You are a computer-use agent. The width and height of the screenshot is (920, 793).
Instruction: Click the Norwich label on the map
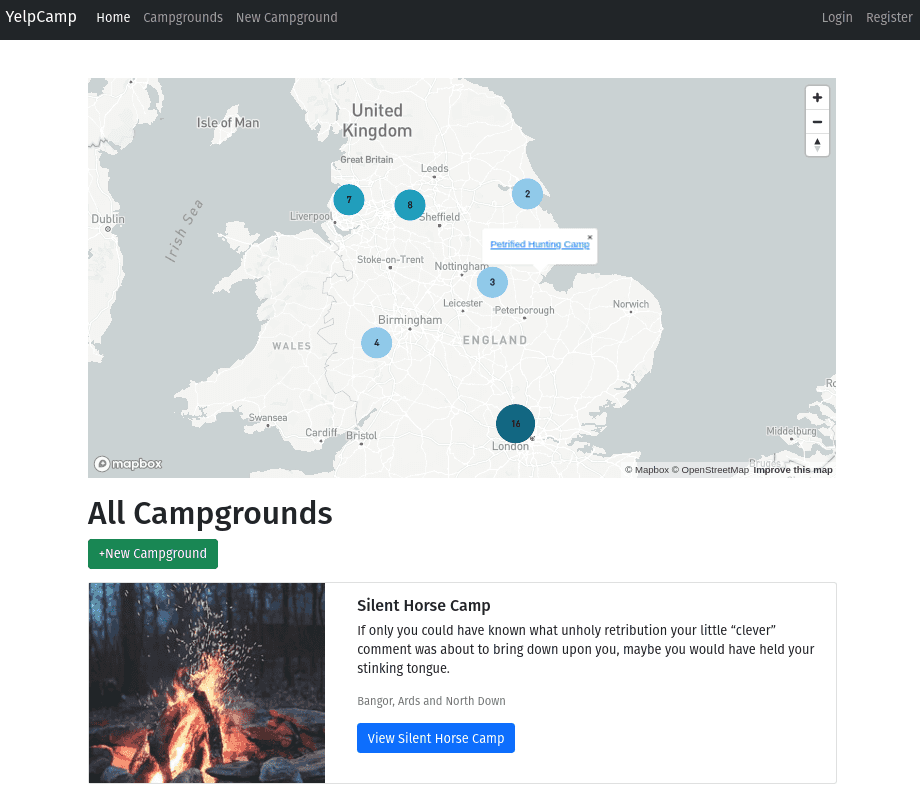(x=631, y=304)
